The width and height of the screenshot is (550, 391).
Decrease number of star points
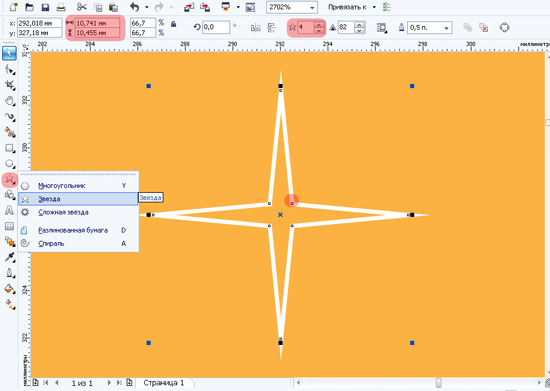319,31
